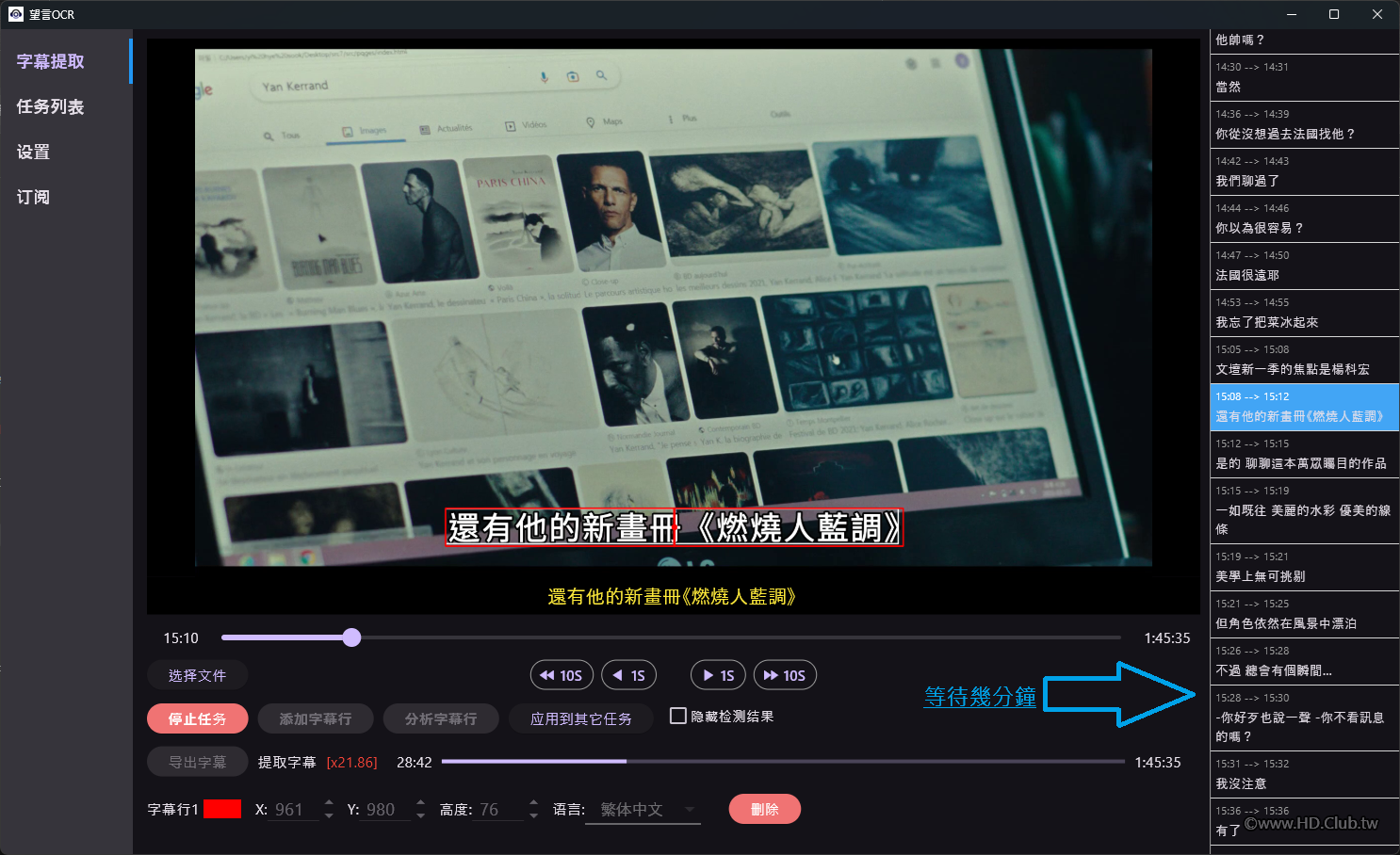This screenshot has height=855, width=1400.
Task: Click the red subtitle detection box on video
Action: click(x=674, y=527)
